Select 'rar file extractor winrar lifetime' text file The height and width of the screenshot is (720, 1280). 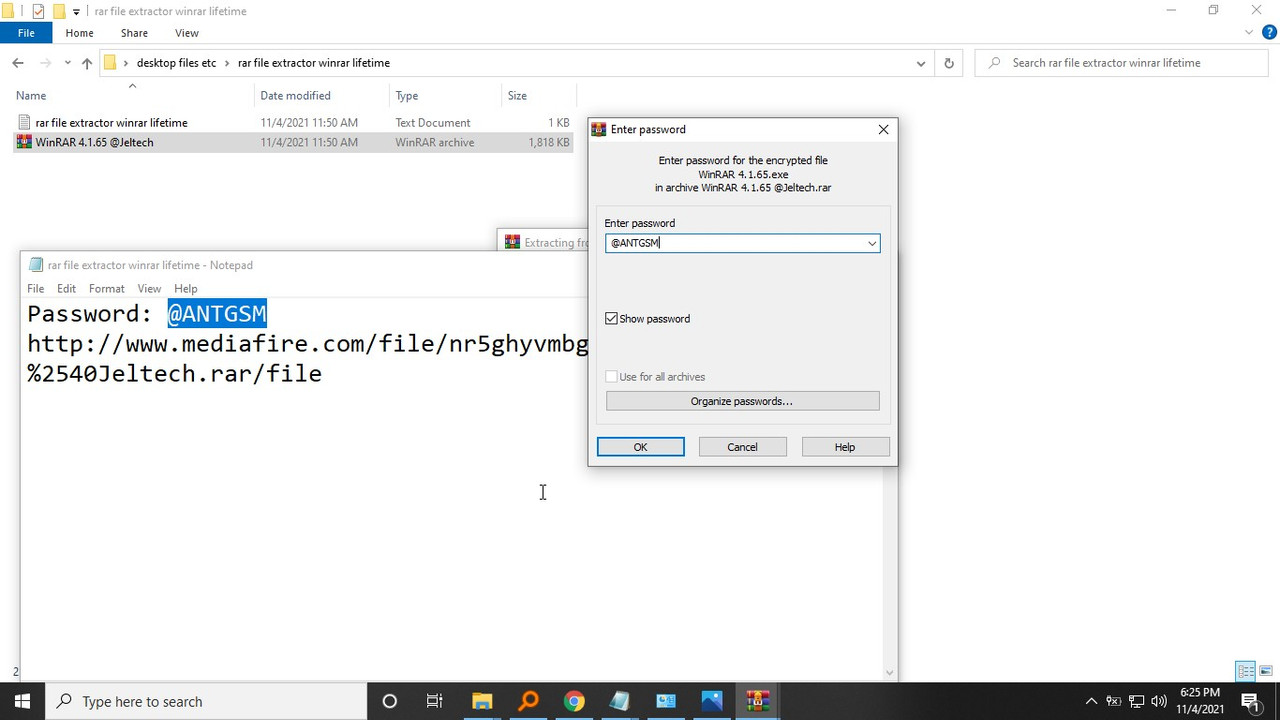click(x=111, y=123)
